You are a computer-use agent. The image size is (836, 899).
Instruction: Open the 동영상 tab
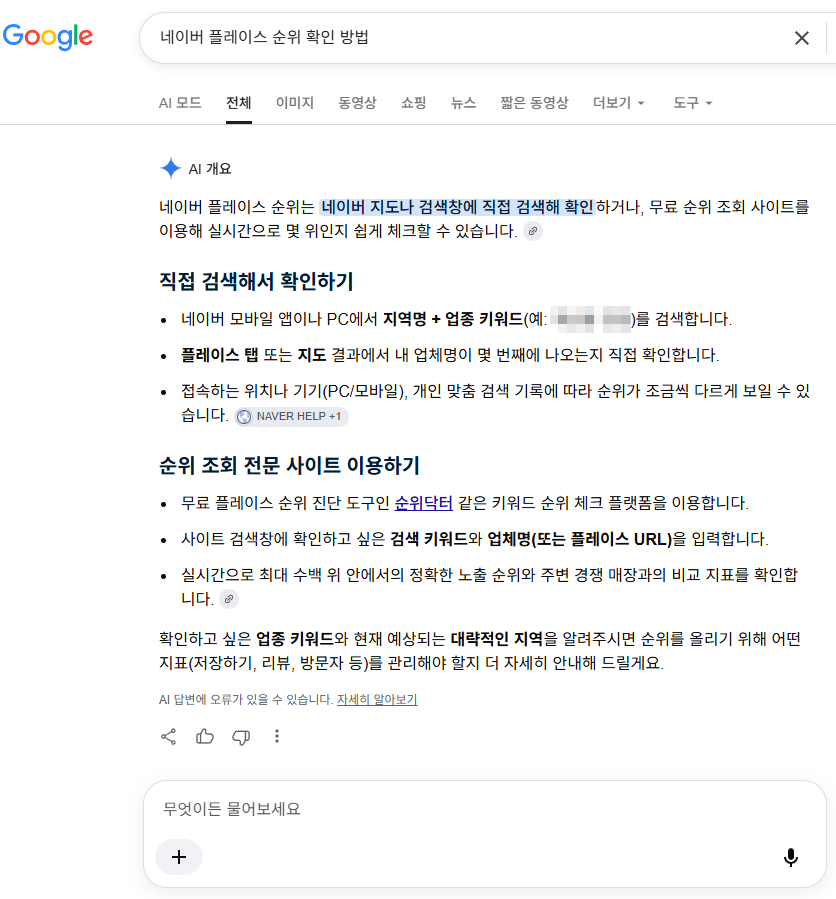357,103
